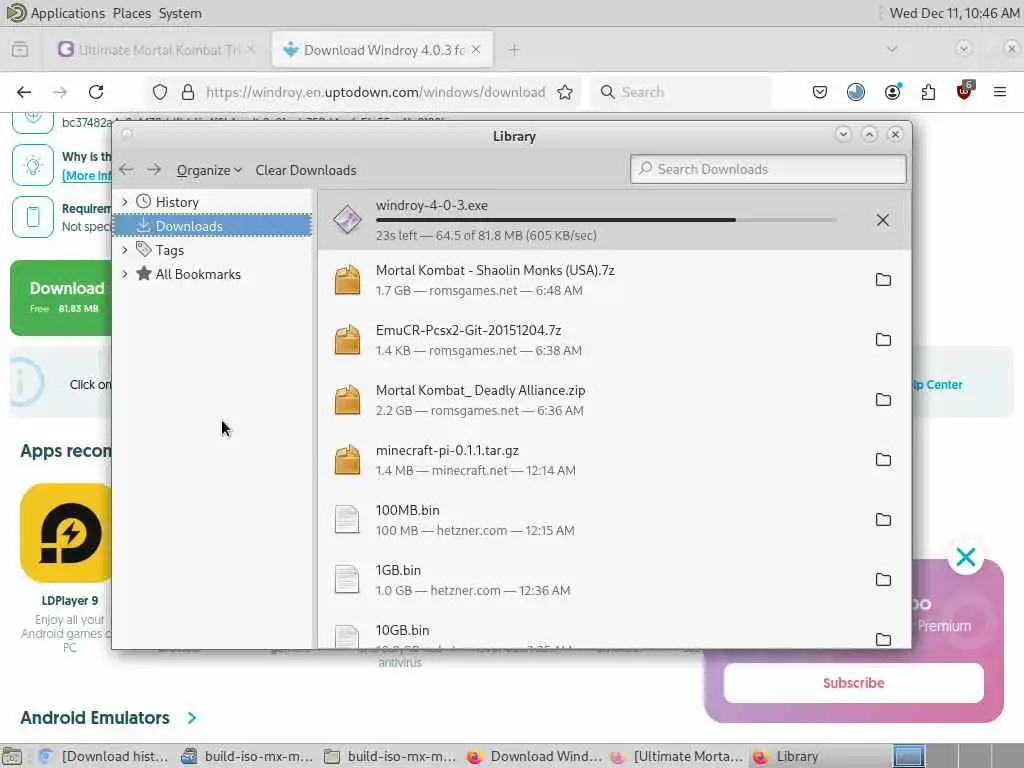Screen dimensions: 1024x768
Task: Open a new browser tab
Action: [x=514, y=50]
